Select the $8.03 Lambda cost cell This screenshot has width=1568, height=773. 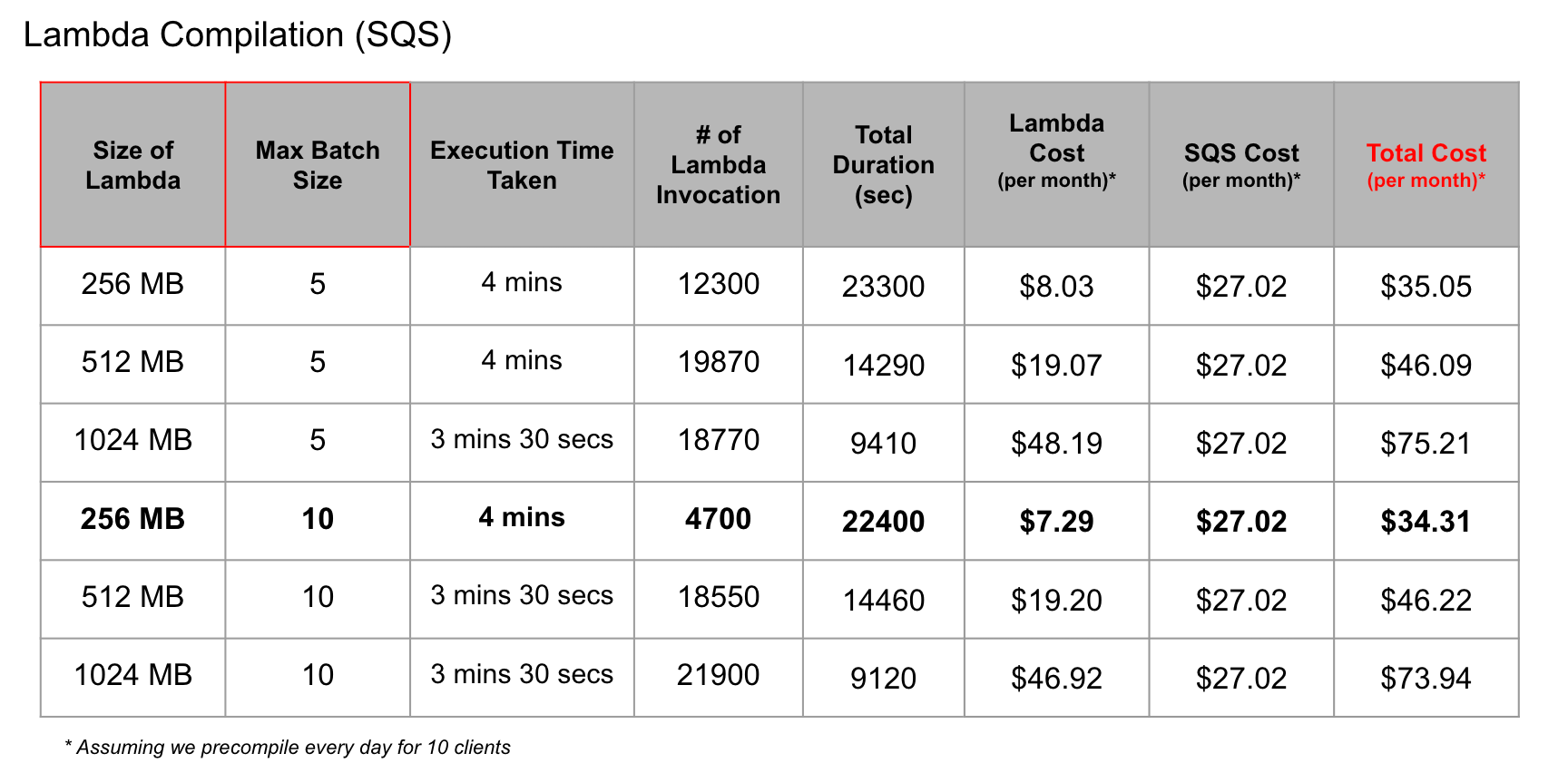pyautogui.click(x=1056, y=286)
